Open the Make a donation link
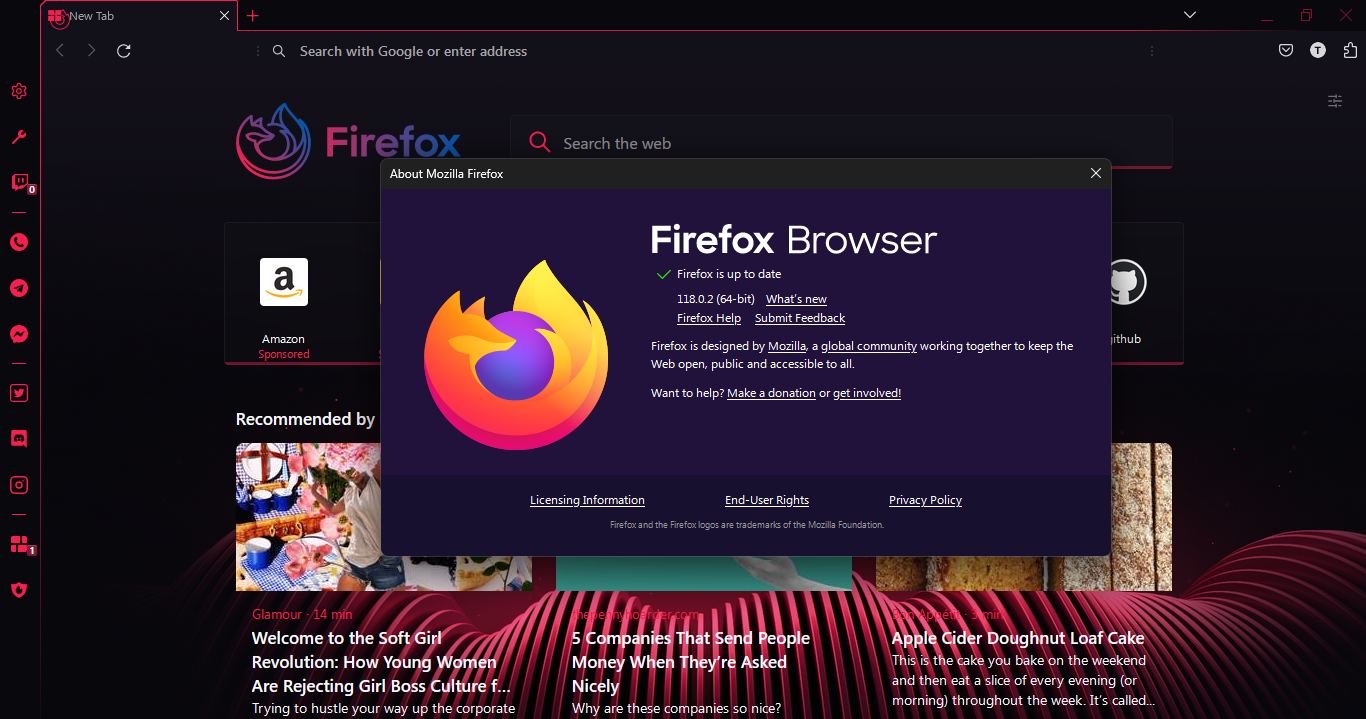This screenshot has width=1366, height=719. point(771,393)
